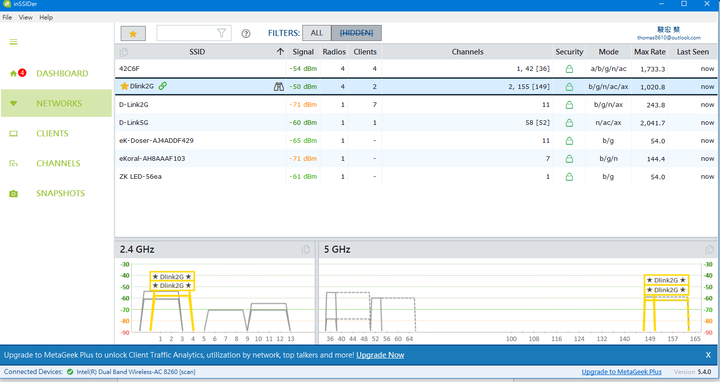The width and height of the screenshot is (720, 382).
Task: Click the binoculars icon in Dlink2G row
Action: [x=279, y=86]
